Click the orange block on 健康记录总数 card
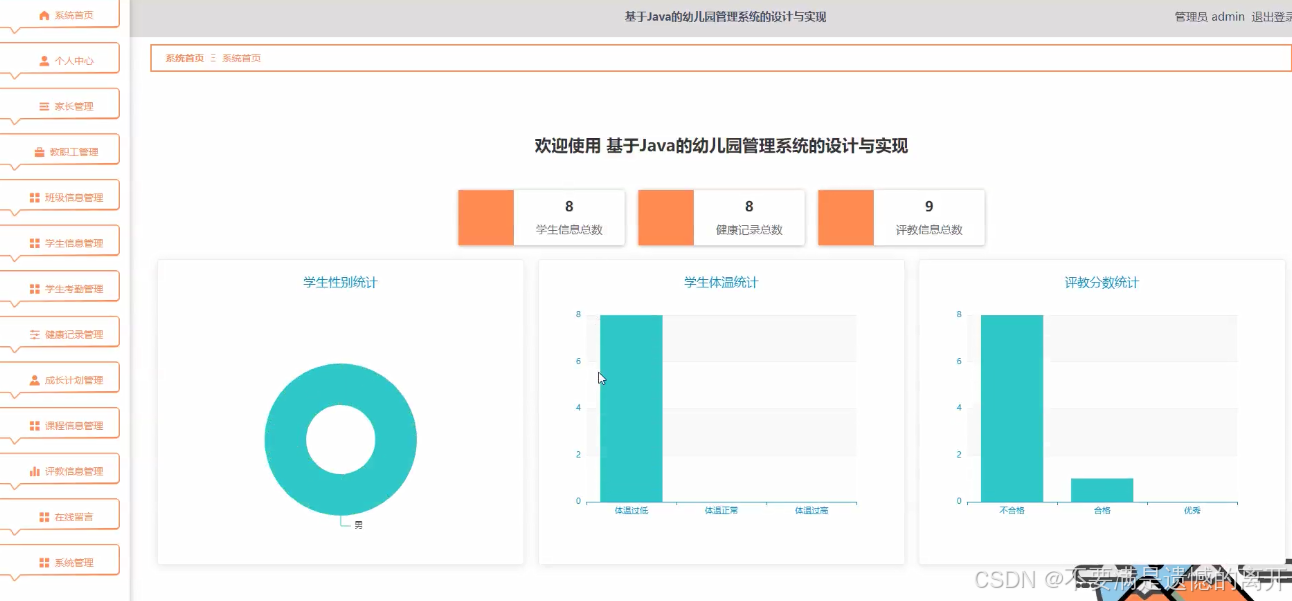The height and width of the screenshot is (601, 1292). 666,217
